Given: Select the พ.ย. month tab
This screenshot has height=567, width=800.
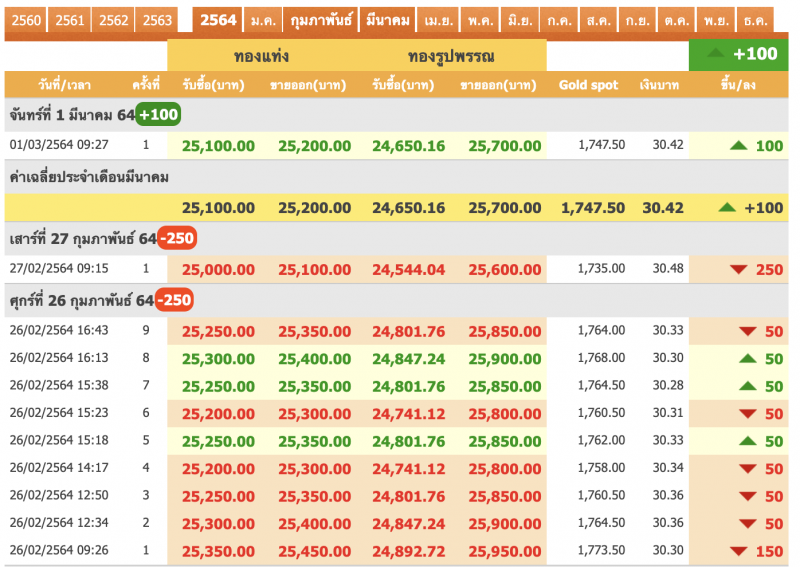Looking at the screenshot, I should 716,20.
